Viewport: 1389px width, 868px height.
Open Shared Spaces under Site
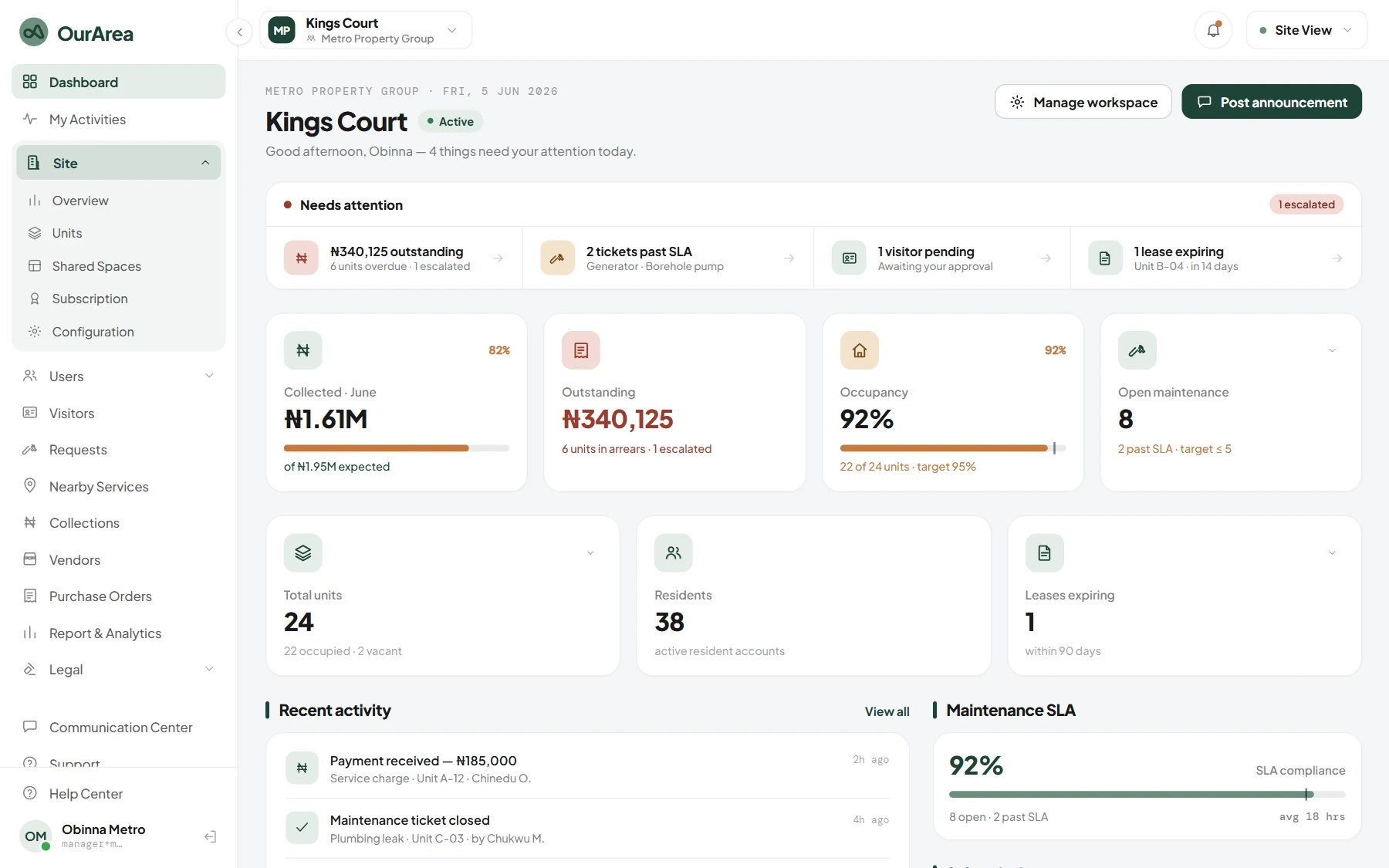[x=119, y=266]
